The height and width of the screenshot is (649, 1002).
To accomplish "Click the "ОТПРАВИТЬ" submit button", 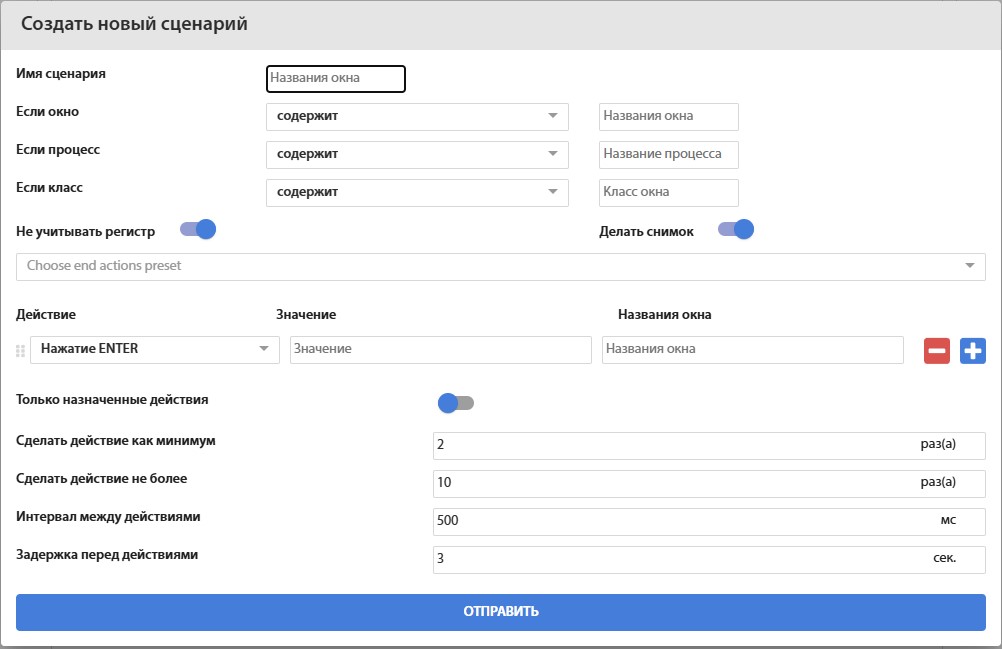I will point(500,611).
